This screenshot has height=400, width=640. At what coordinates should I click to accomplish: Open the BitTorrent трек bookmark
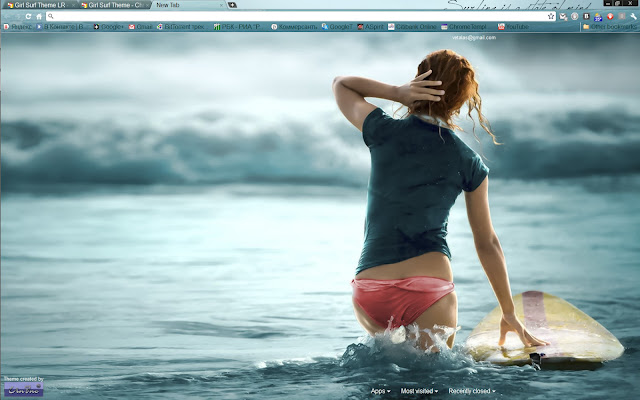tap(181, 27)
